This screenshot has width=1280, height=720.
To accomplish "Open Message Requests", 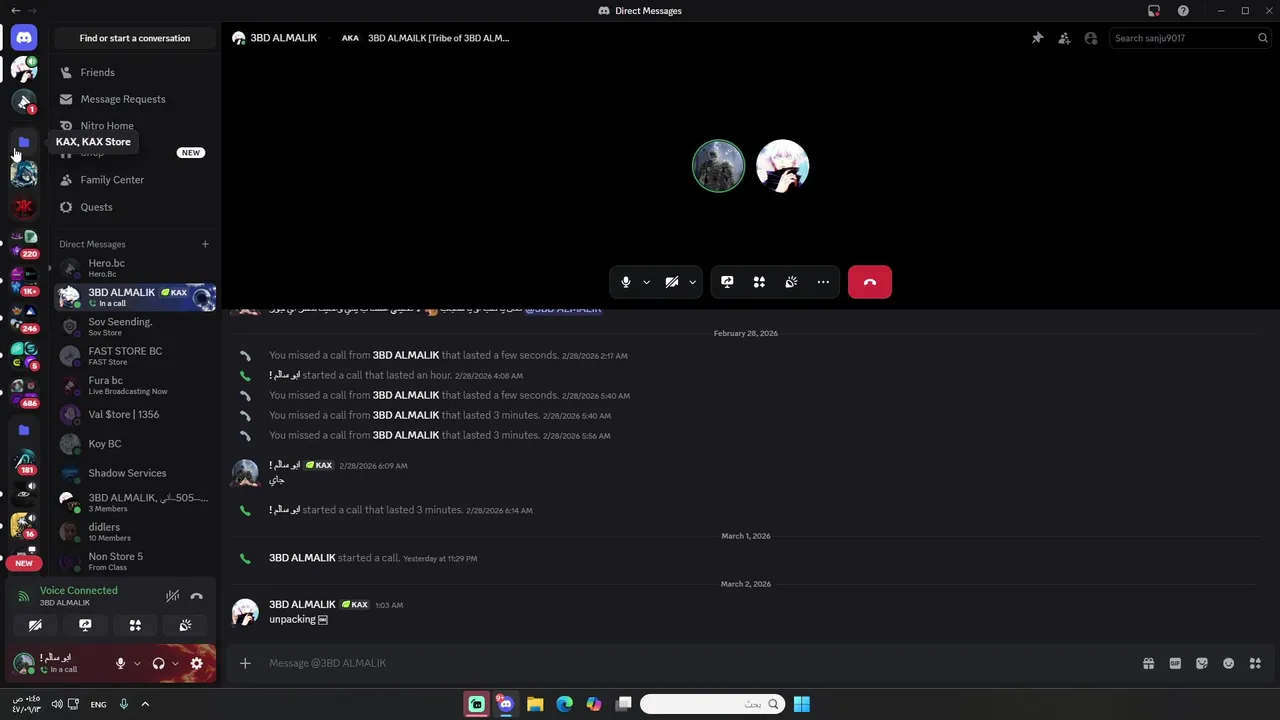I will coord(135,99).
